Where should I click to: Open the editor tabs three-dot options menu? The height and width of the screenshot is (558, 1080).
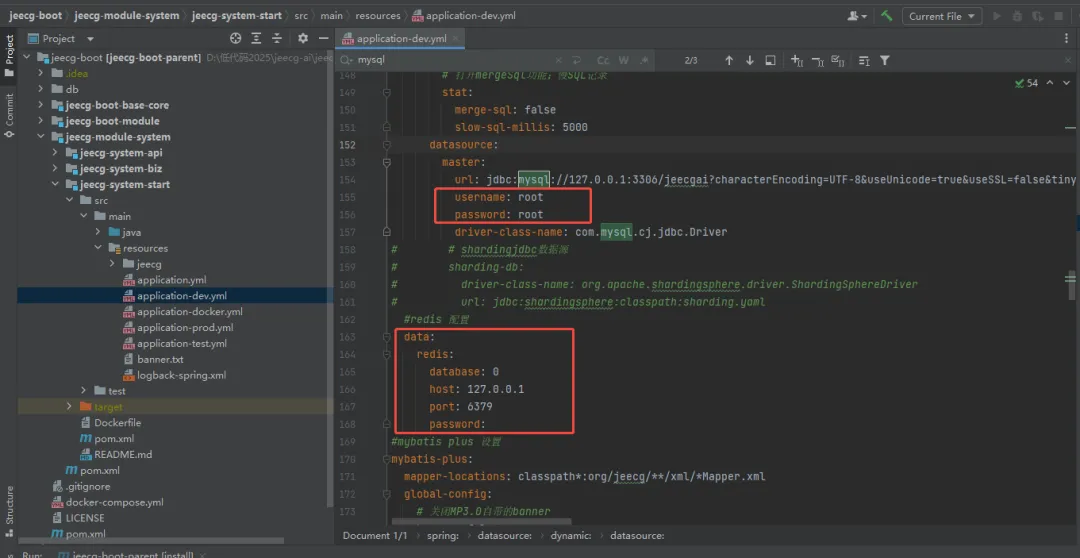(1066, 39)
